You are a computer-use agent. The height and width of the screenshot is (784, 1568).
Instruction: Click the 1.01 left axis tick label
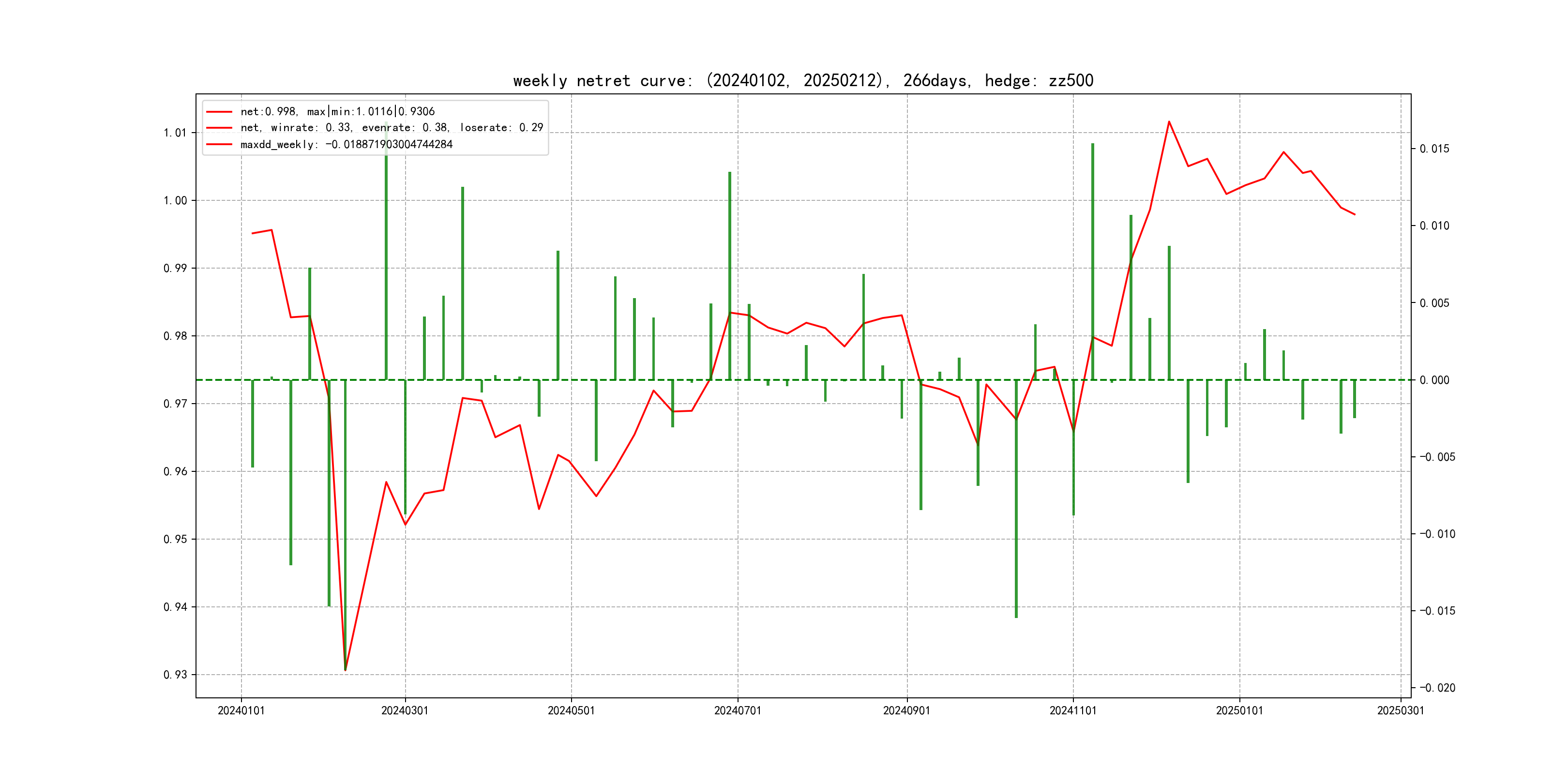[175, 133]
